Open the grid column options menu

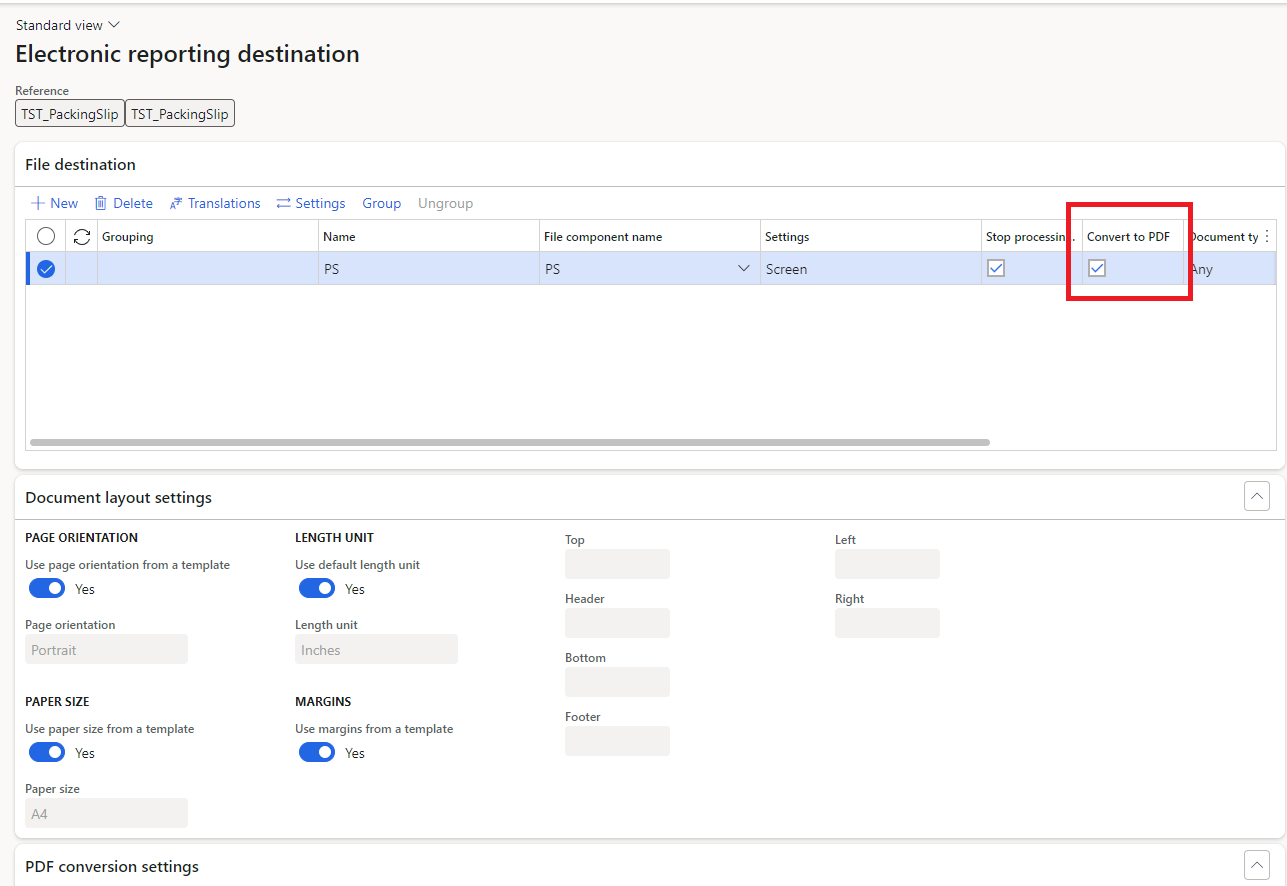pos(1267,236)
